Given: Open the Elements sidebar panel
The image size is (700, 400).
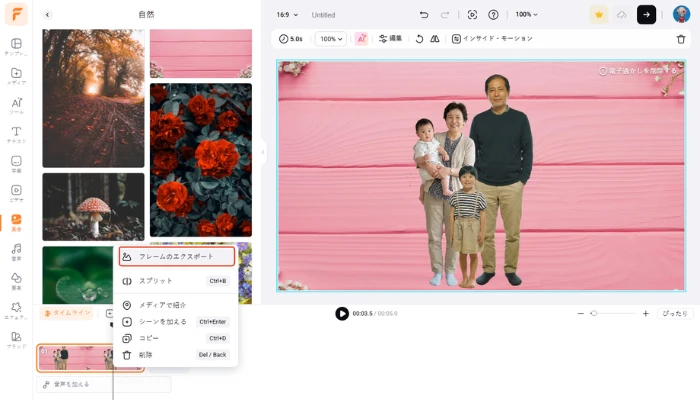Looking at the screenshot, I should 16,281.
